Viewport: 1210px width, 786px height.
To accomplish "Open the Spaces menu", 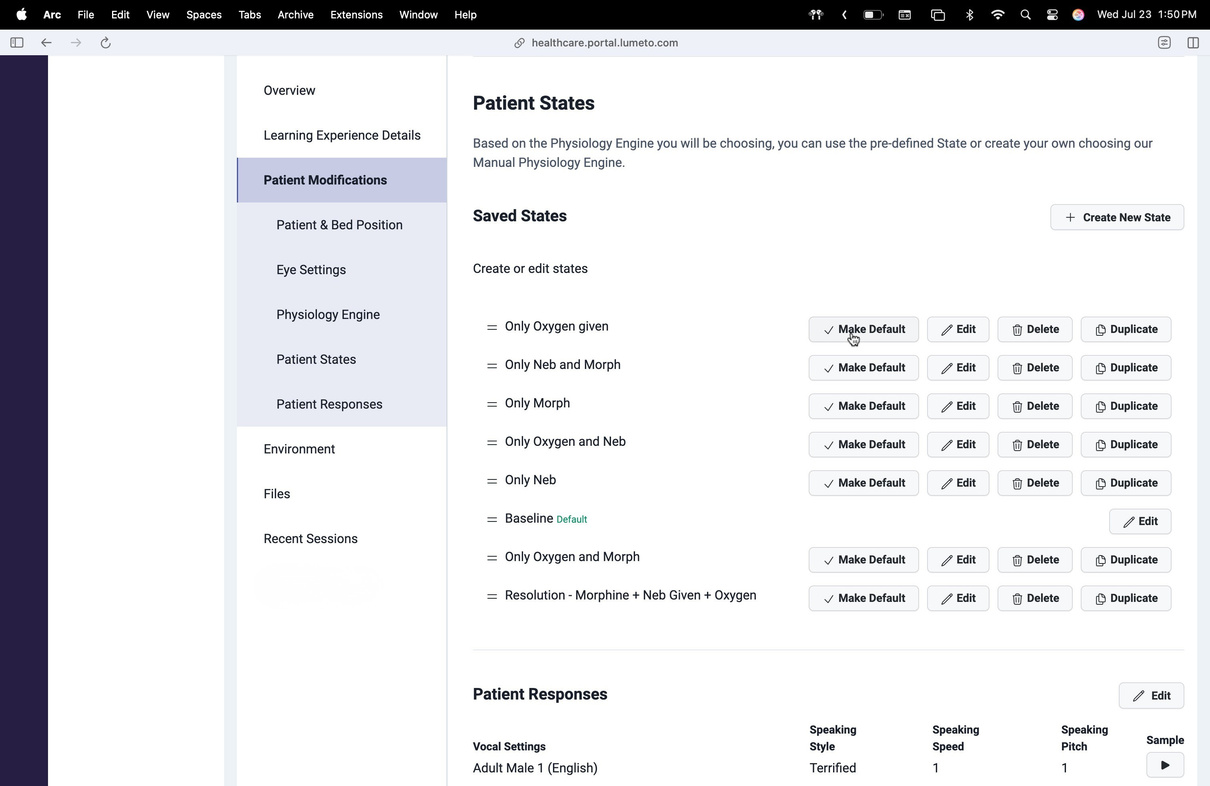I will point(204,15).
